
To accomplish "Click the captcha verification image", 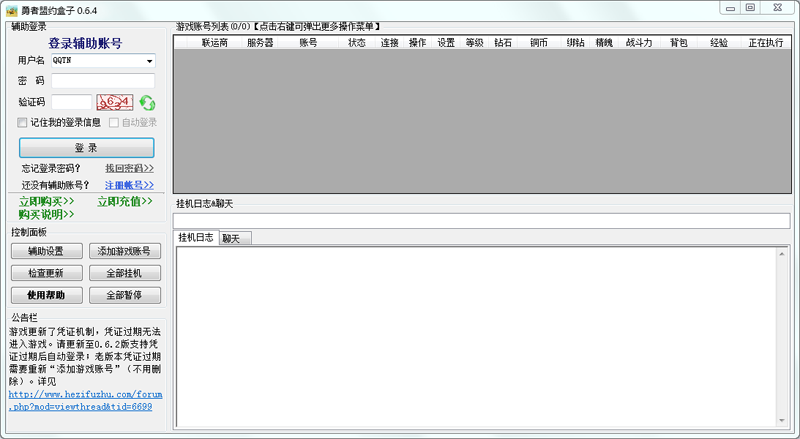I will coord(115,102).
